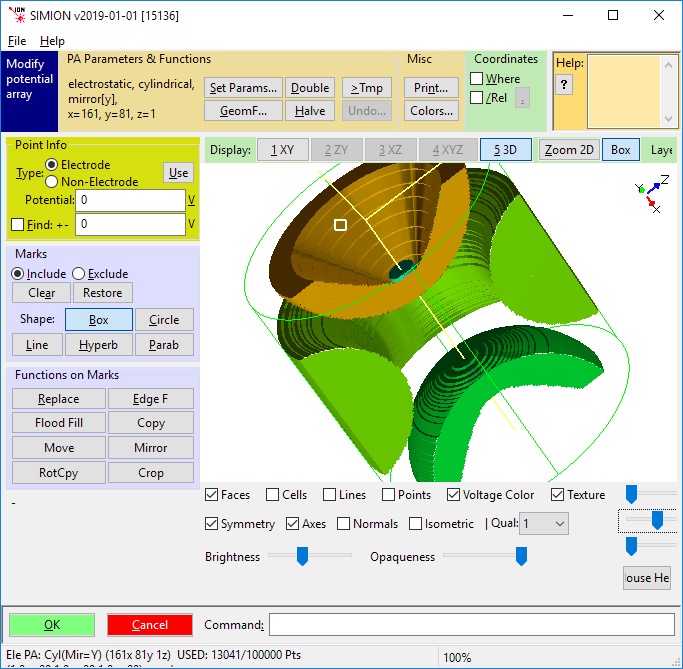This screenshot has height=669, width=683.
Task: Open the Colors settings
Action: coord(431,111)
